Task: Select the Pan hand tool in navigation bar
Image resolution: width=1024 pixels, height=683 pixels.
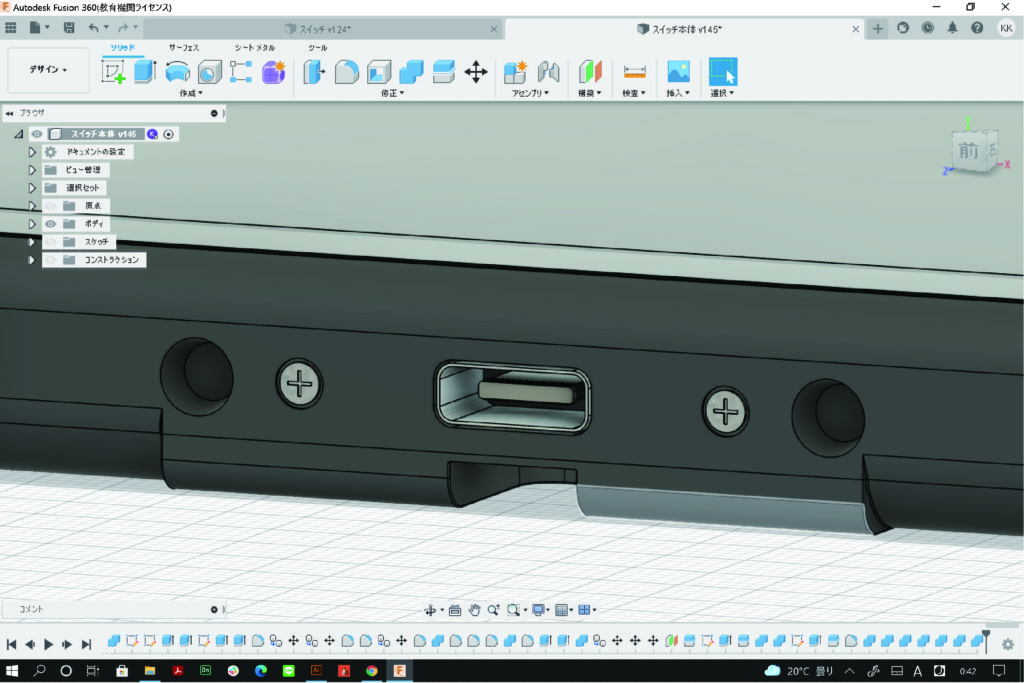Action: click(x=475, y=610)
